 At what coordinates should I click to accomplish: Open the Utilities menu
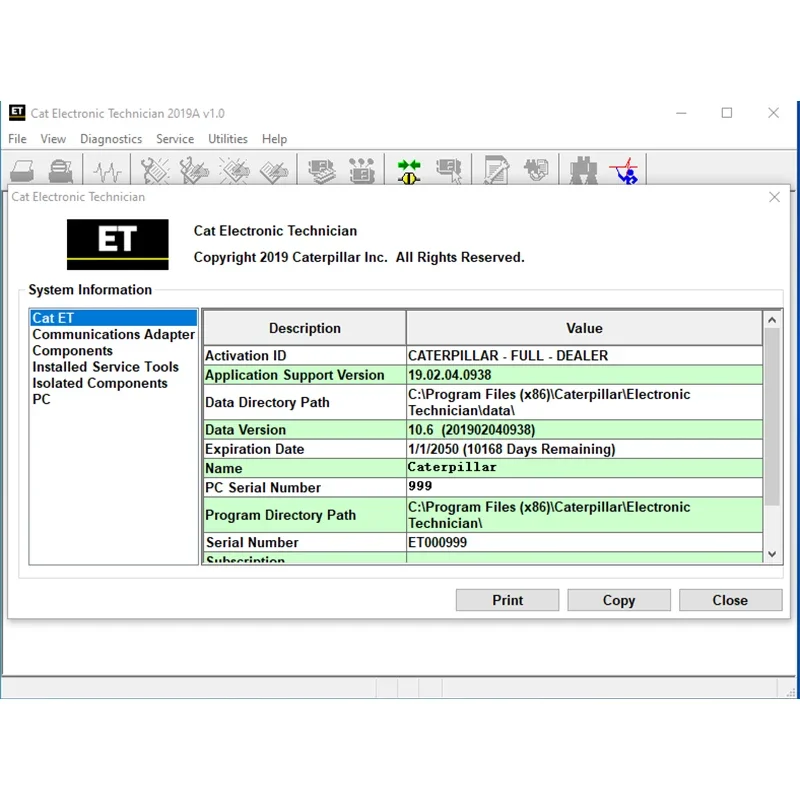pyautogui.click(x=228, y=139)
